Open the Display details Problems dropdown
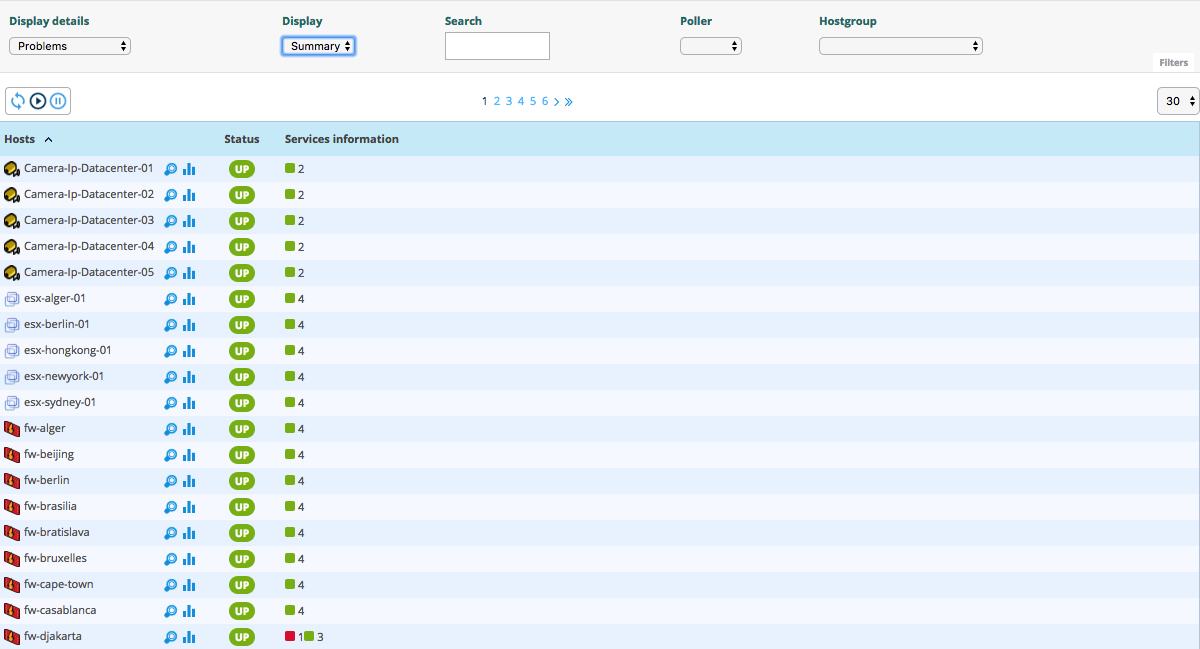 [x=70, y=46]
